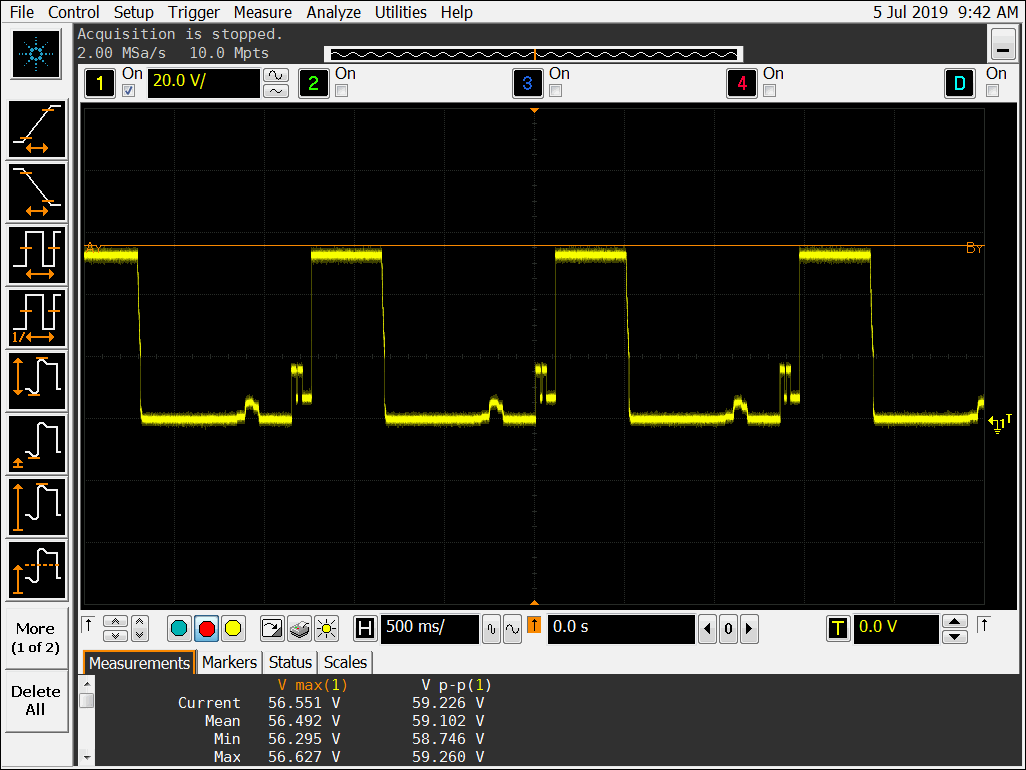
Task: Open the trigger setup T icon
Action: click(838, 629)
